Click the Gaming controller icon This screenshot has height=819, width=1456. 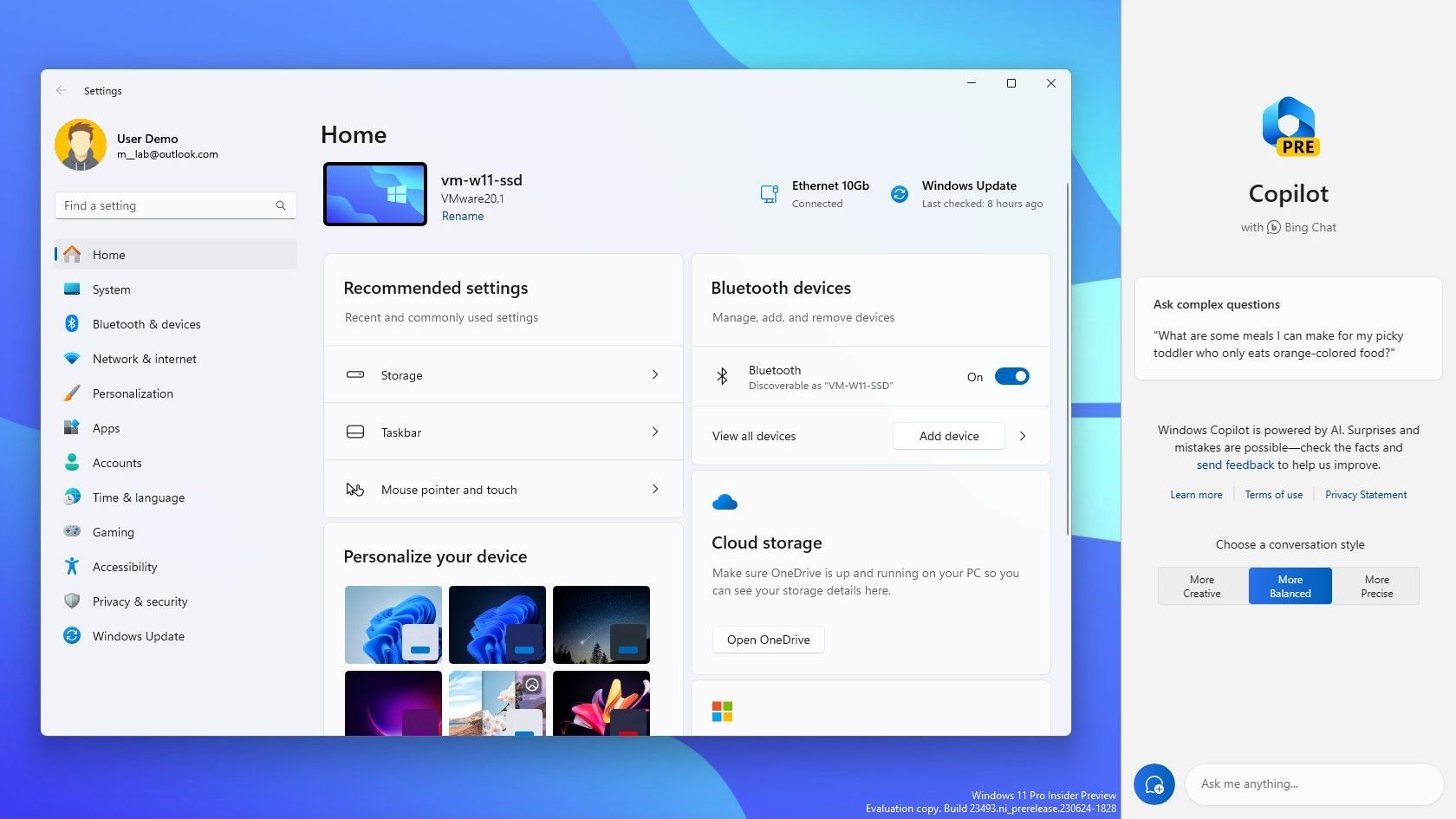[x=72, y=531]
